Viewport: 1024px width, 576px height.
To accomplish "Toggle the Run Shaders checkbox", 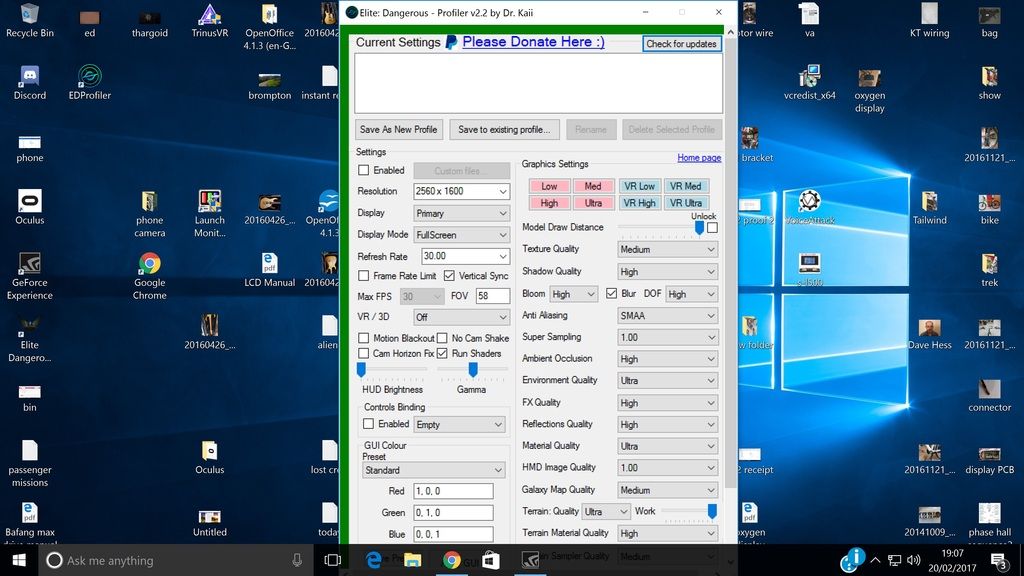I will coord(442,353).
